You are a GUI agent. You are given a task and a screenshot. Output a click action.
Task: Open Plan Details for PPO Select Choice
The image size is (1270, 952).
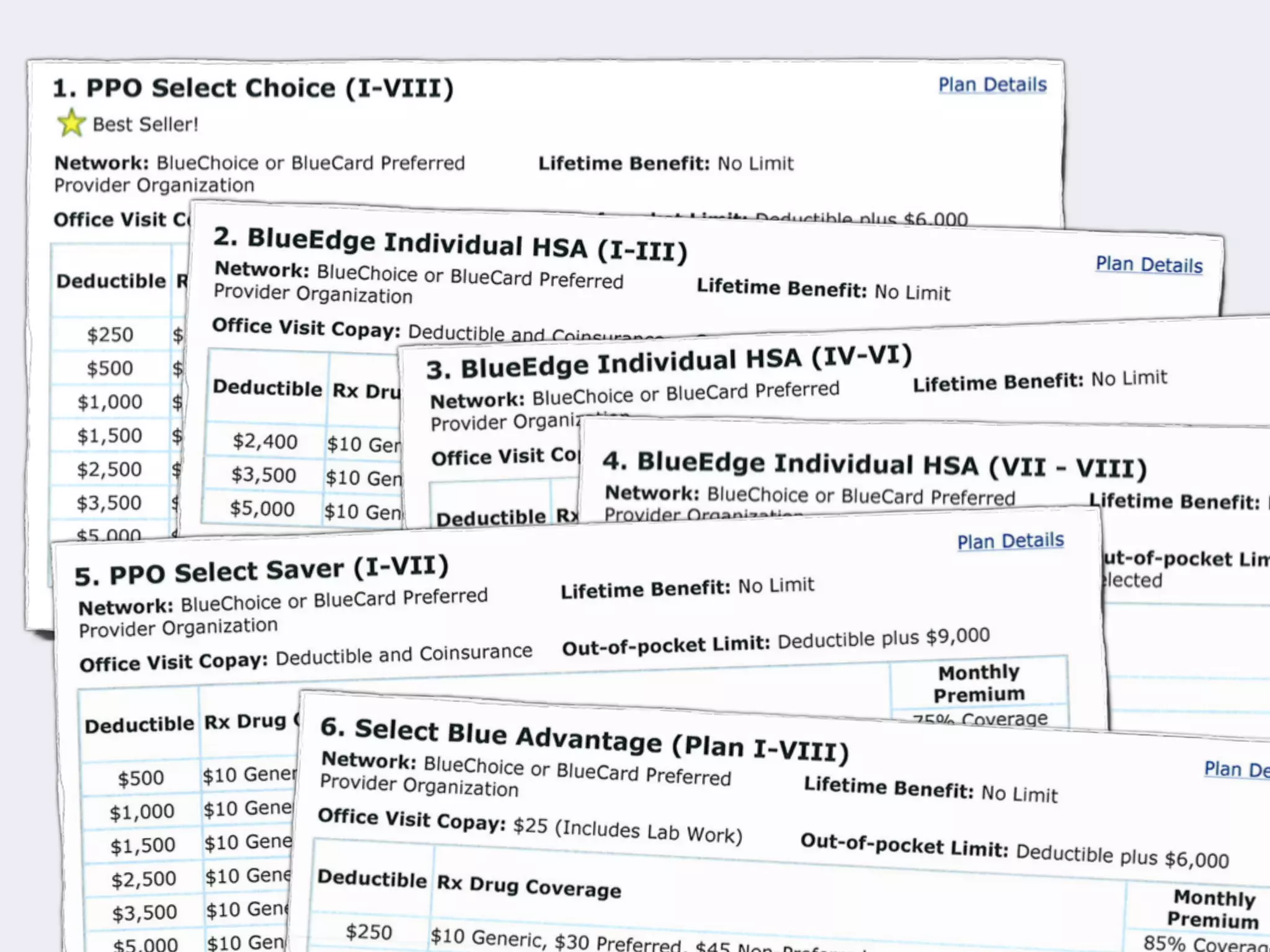992,85
